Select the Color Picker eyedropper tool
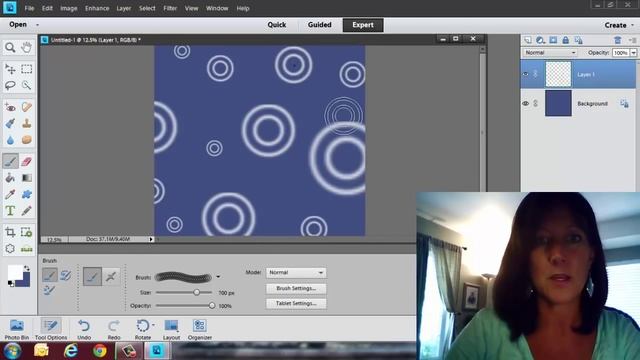 click(10, 194)
